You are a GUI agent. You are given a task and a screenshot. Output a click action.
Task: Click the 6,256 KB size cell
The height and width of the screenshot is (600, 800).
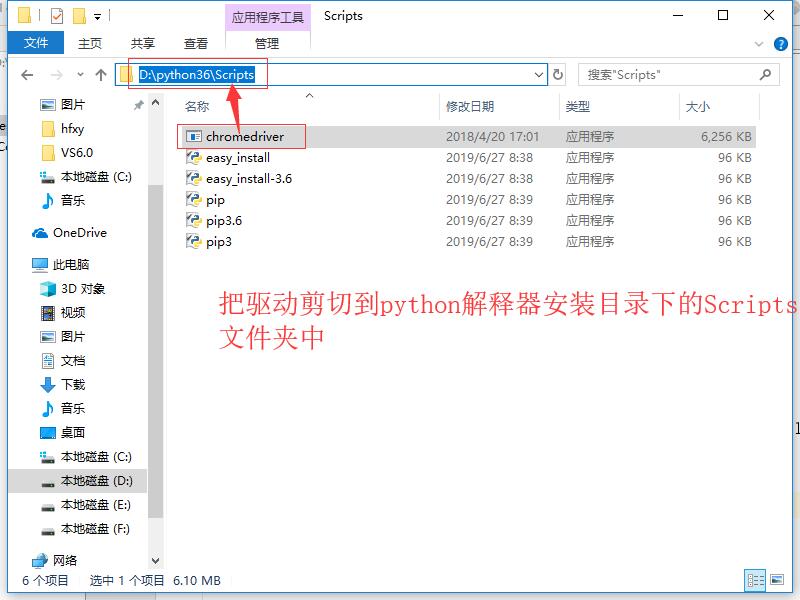click(x=726, y=137)
